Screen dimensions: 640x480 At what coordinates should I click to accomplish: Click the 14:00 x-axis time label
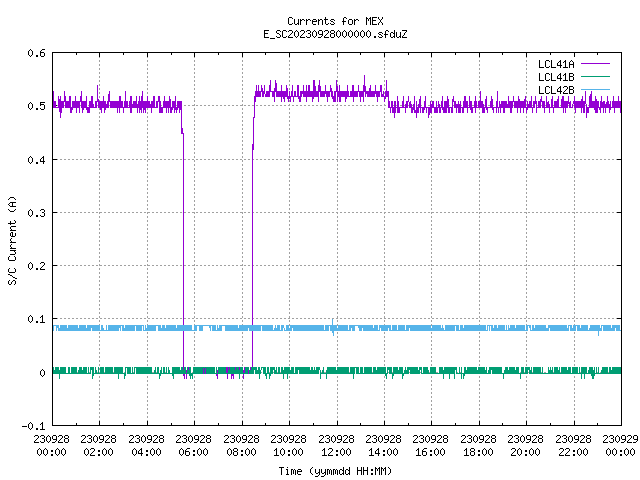click(383, 452)
